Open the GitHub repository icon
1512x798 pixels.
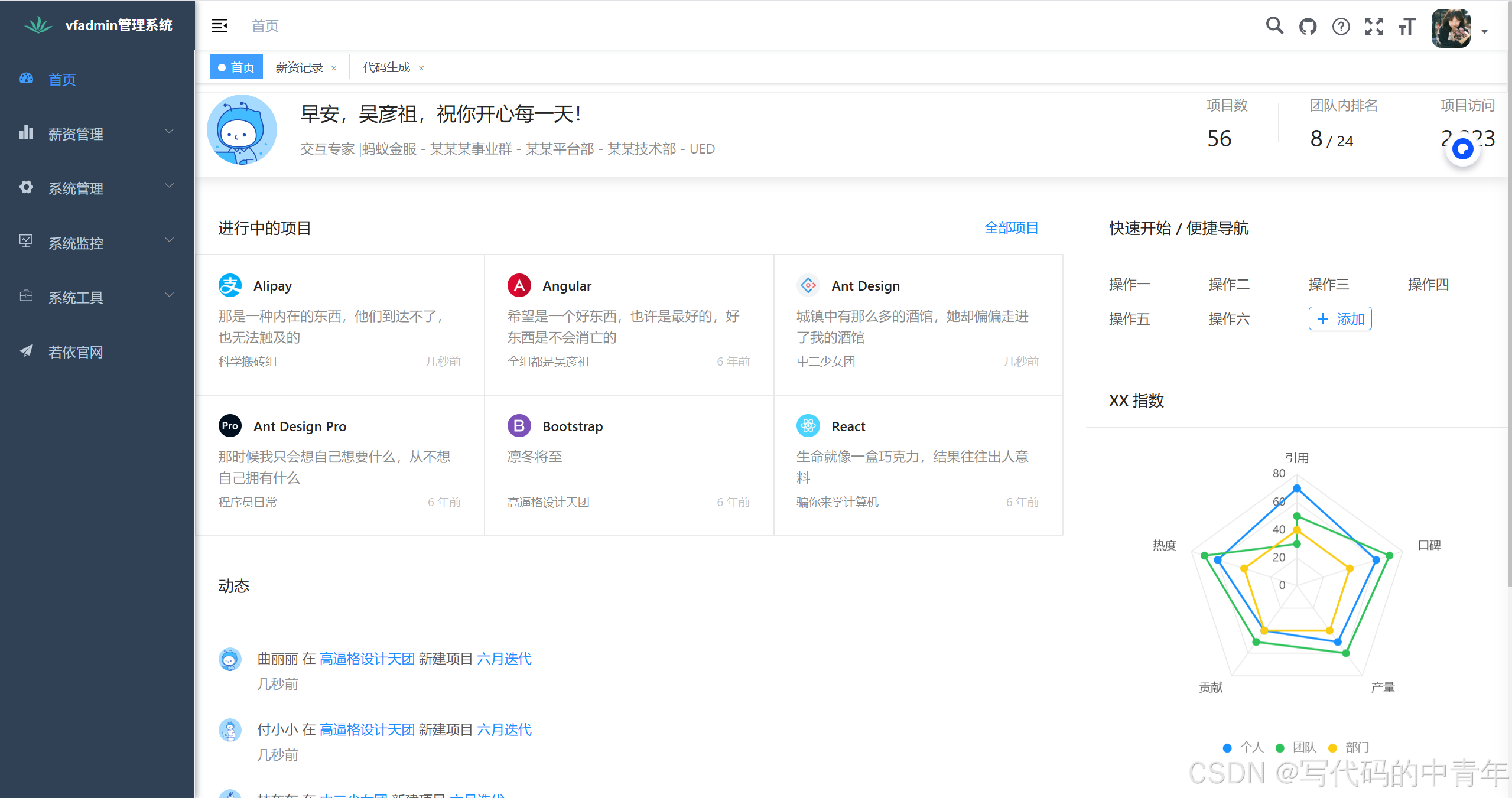click(1308, 27)
